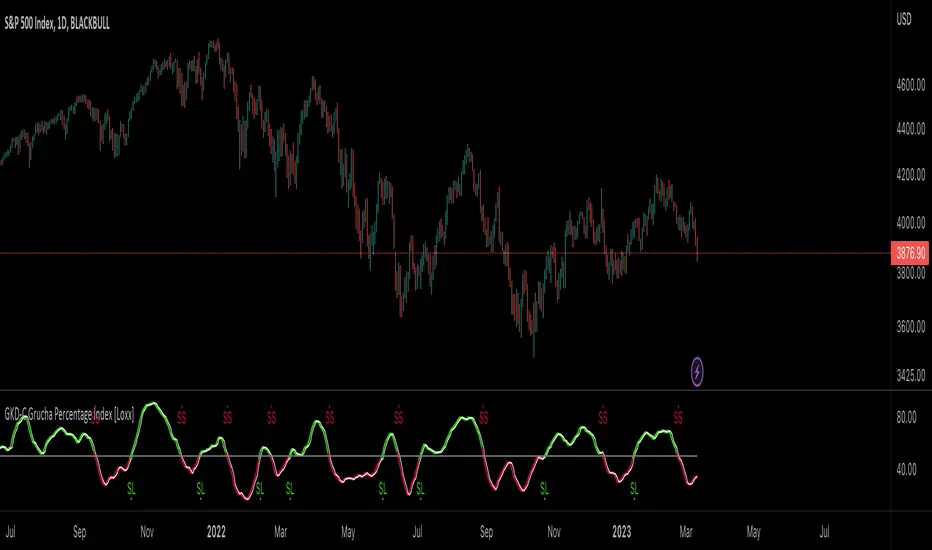Click the SL marker between Sep and Nov 2021
The image size is (932, 550).
(x=131, y=489)
